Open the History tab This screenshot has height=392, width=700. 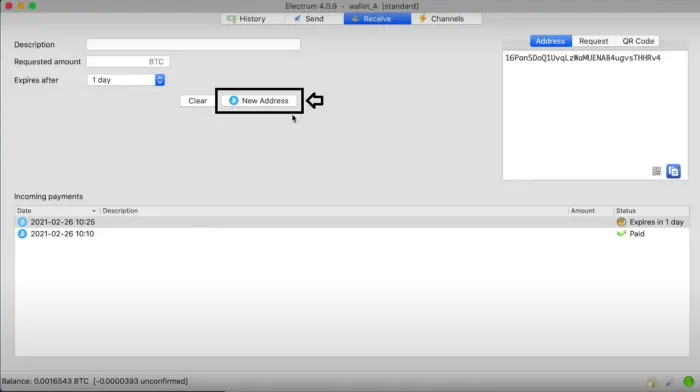(x=253, y=19)
